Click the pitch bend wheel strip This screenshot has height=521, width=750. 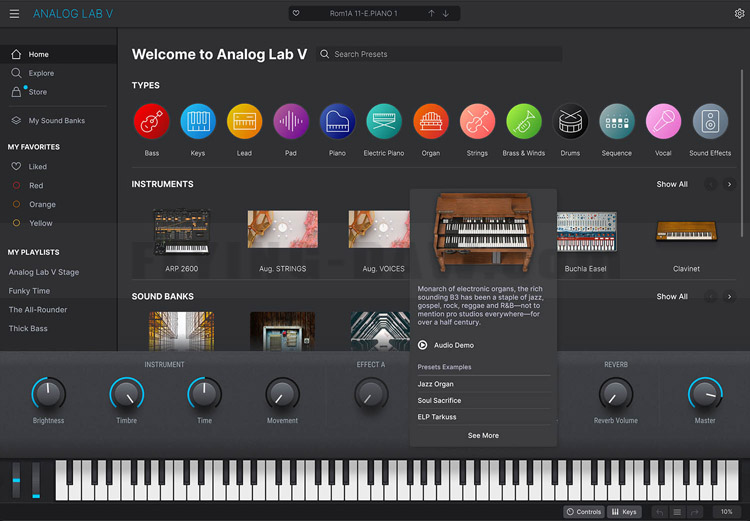[16, 480]
